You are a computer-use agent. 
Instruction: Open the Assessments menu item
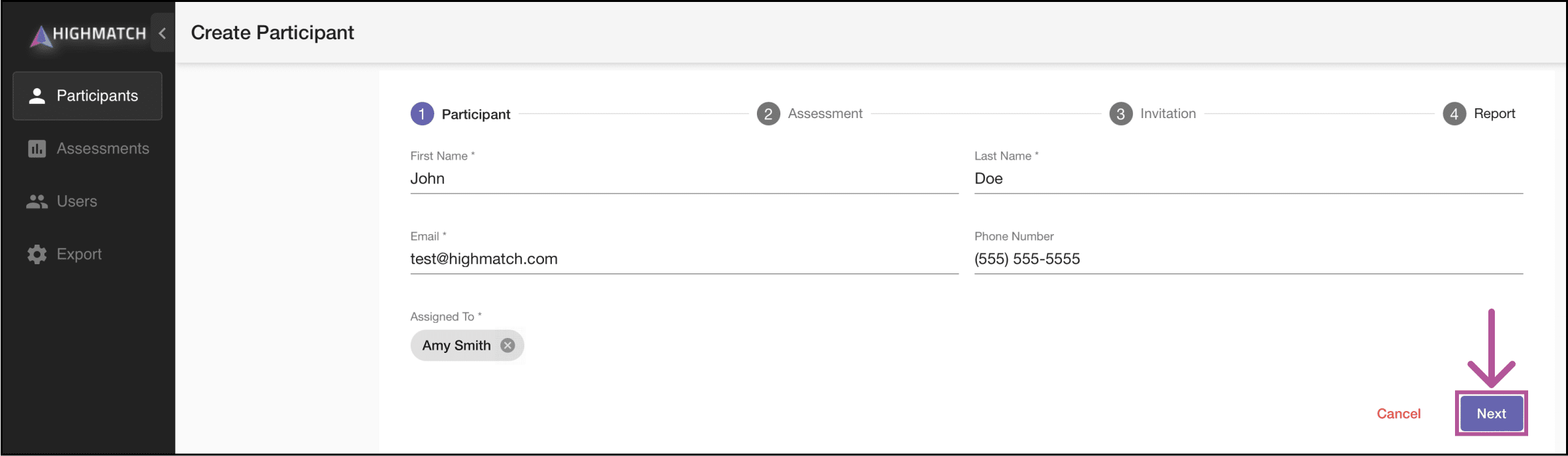[x=88, y=149]
